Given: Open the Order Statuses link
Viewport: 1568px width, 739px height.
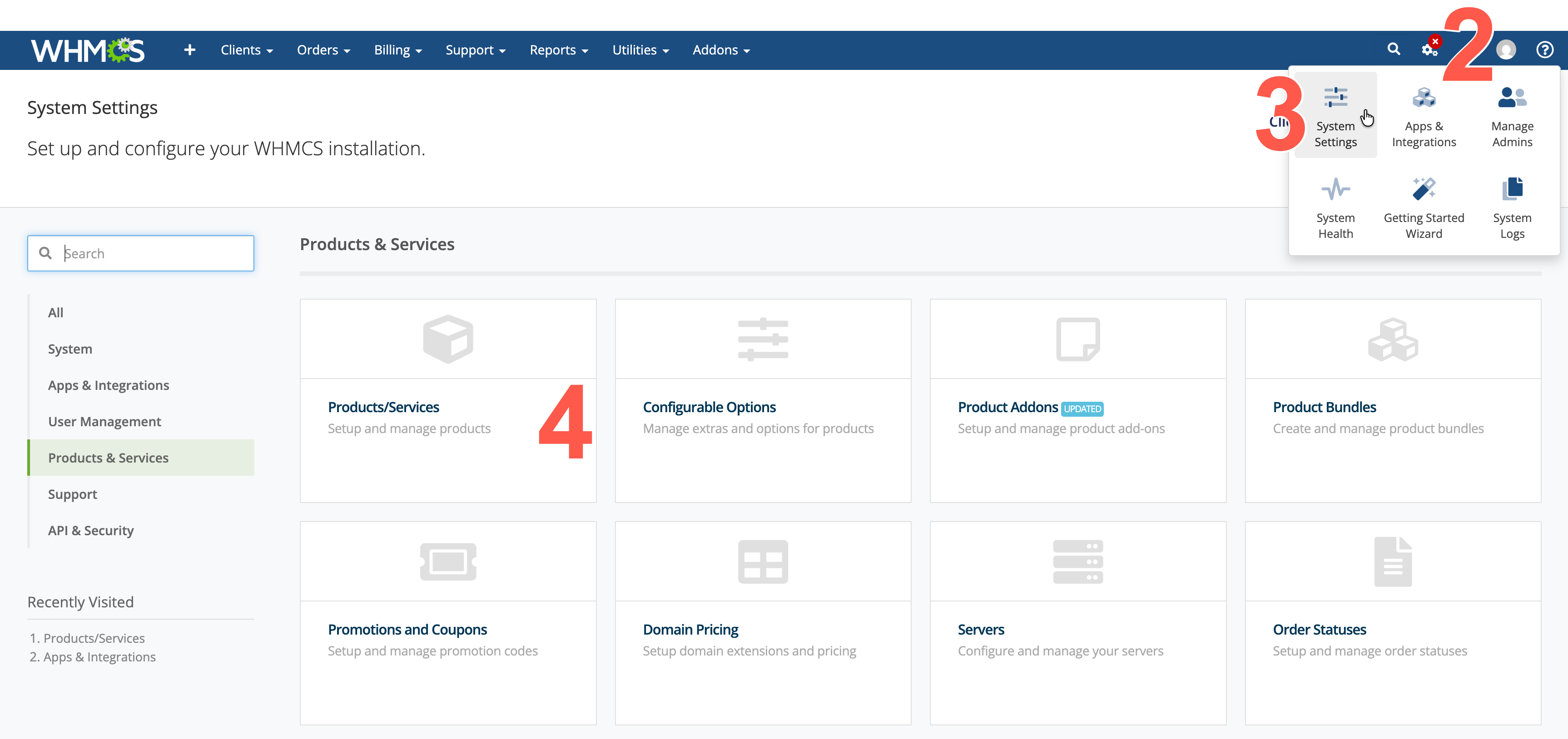Looking at the screenshot, I should (x=1320, y=630).
